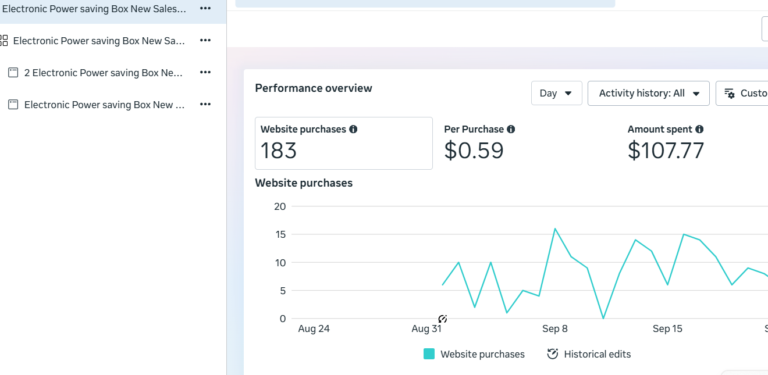Open the Day granularity dropdown
Screen dimensions: 768x375
pos(556,93)
